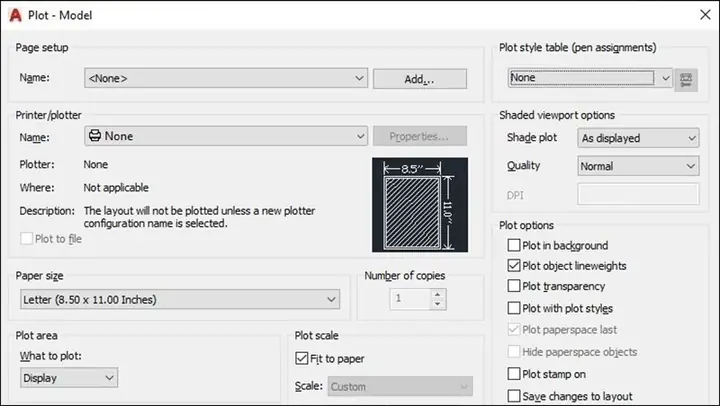Click the AutoCAD logo in title bar

point(15,15)
